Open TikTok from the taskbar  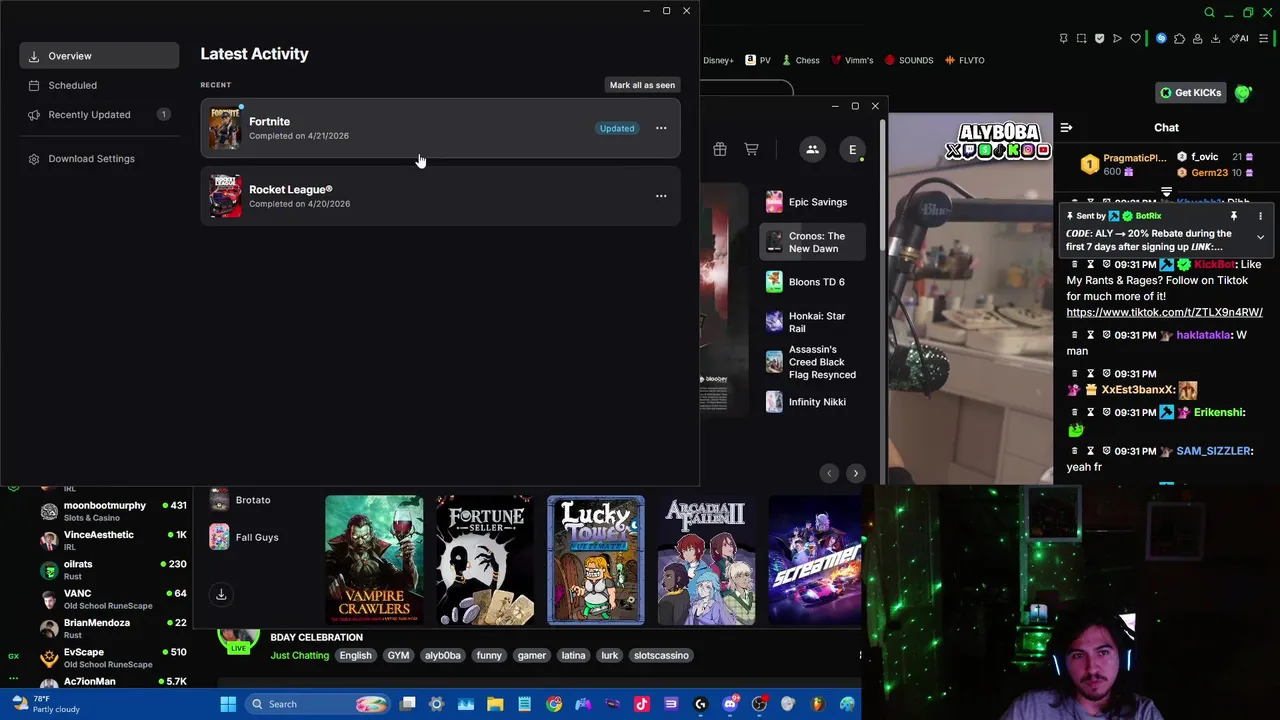tap(642, 704)
